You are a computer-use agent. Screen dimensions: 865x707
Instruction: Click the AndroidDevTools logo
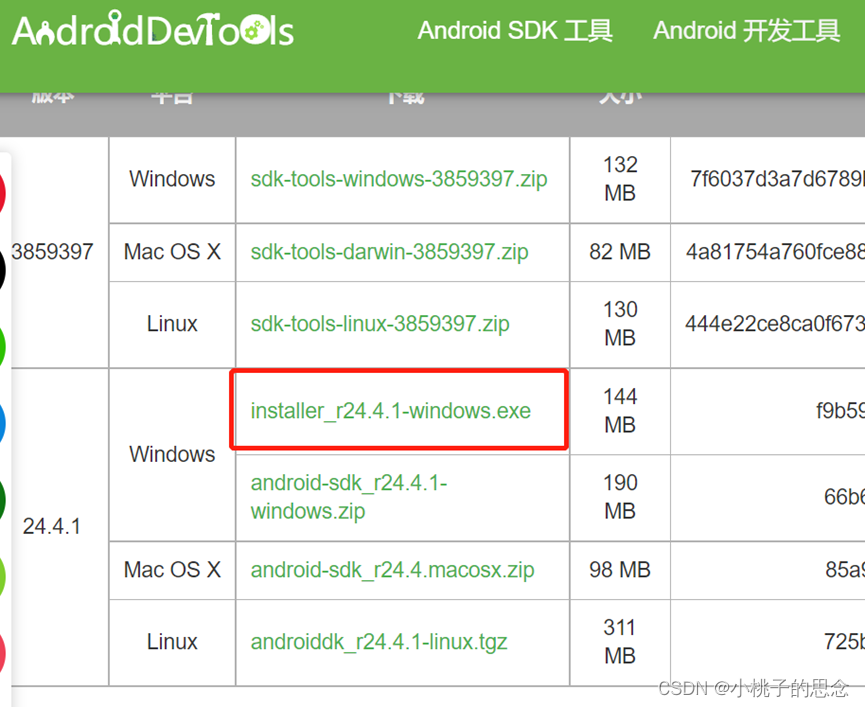pos(153,29)
